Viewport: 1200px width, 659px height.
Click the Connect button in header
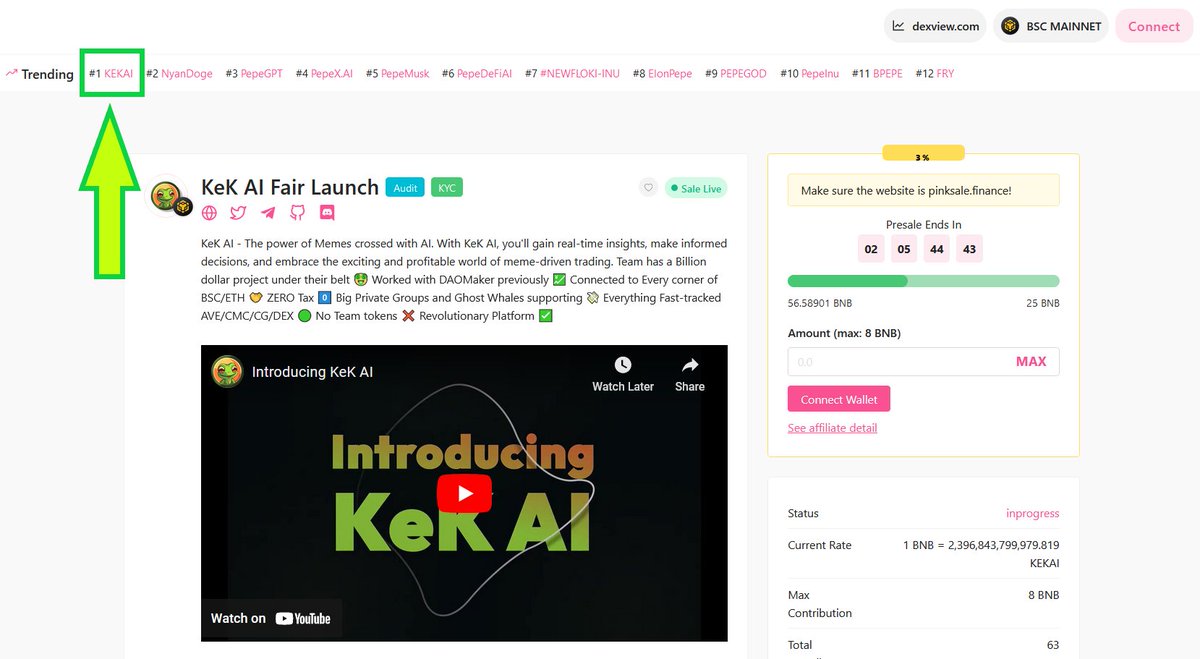[1154, 26]
